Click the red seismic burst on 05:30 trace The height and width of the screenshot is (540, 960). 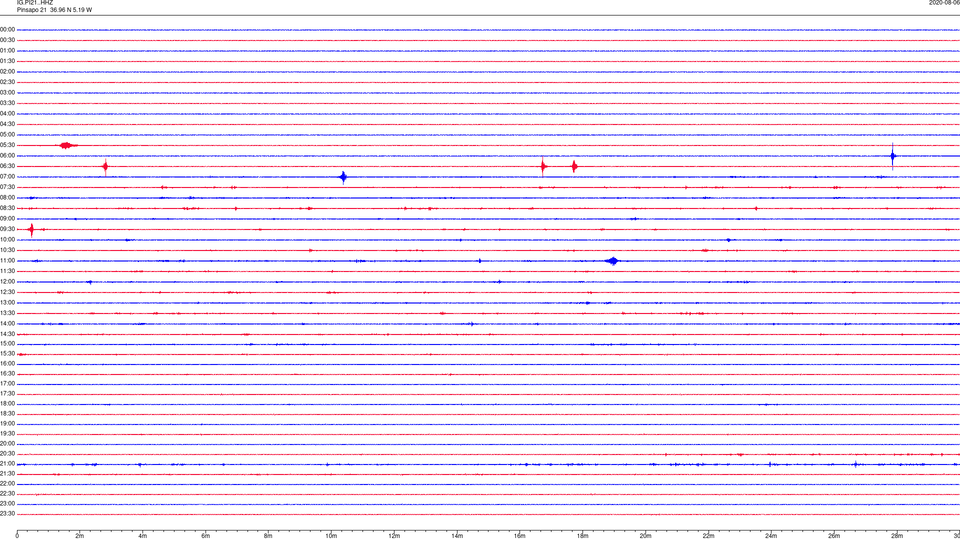(67, 146)
